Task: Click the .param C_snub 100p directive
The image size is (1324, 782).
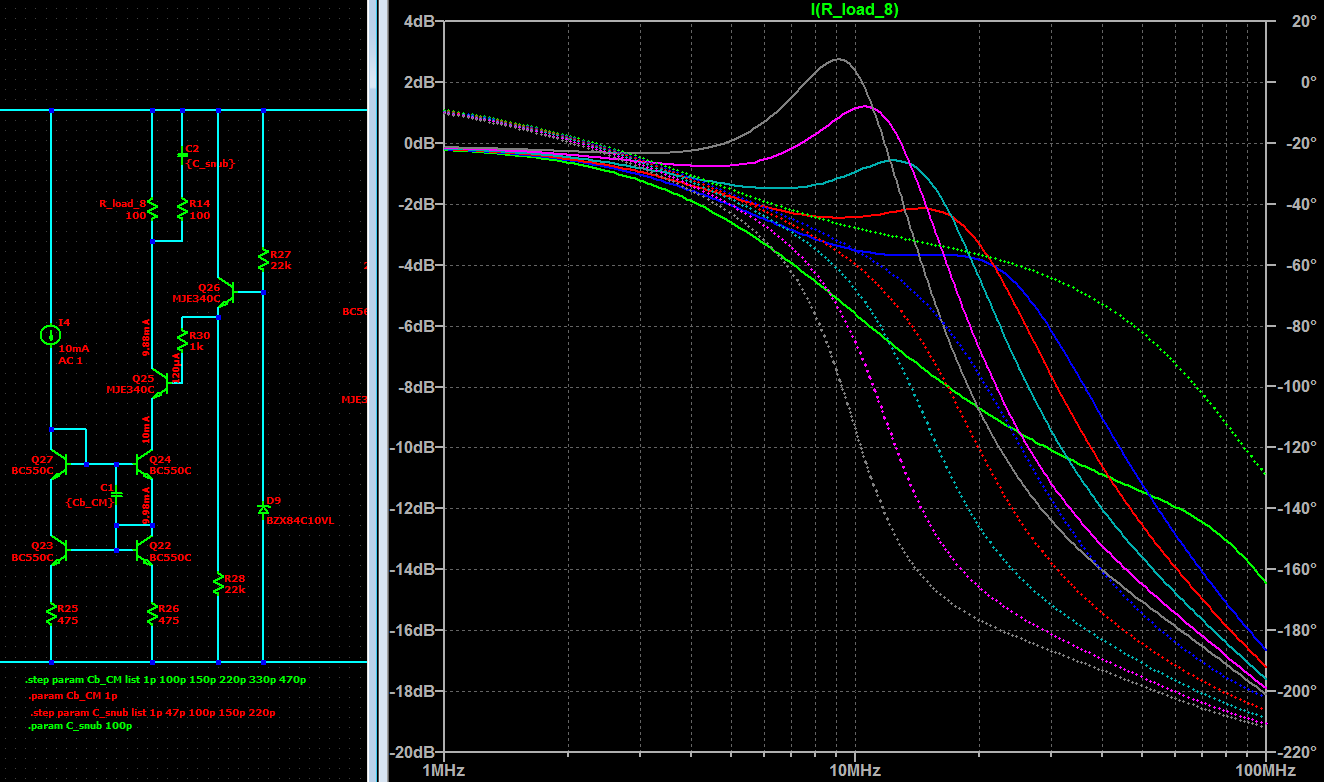Action: [79, 726]
